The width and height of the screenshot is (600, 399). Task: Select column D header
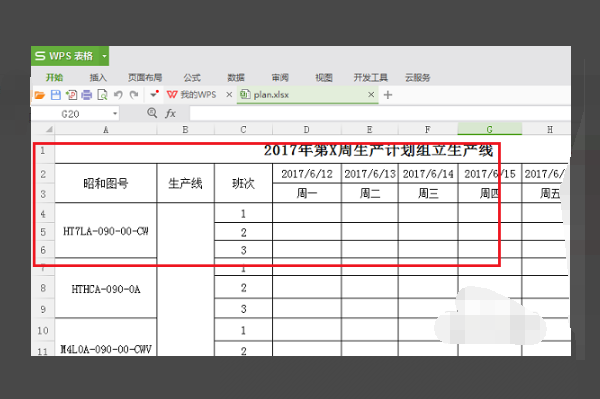(x=307, y=130)
